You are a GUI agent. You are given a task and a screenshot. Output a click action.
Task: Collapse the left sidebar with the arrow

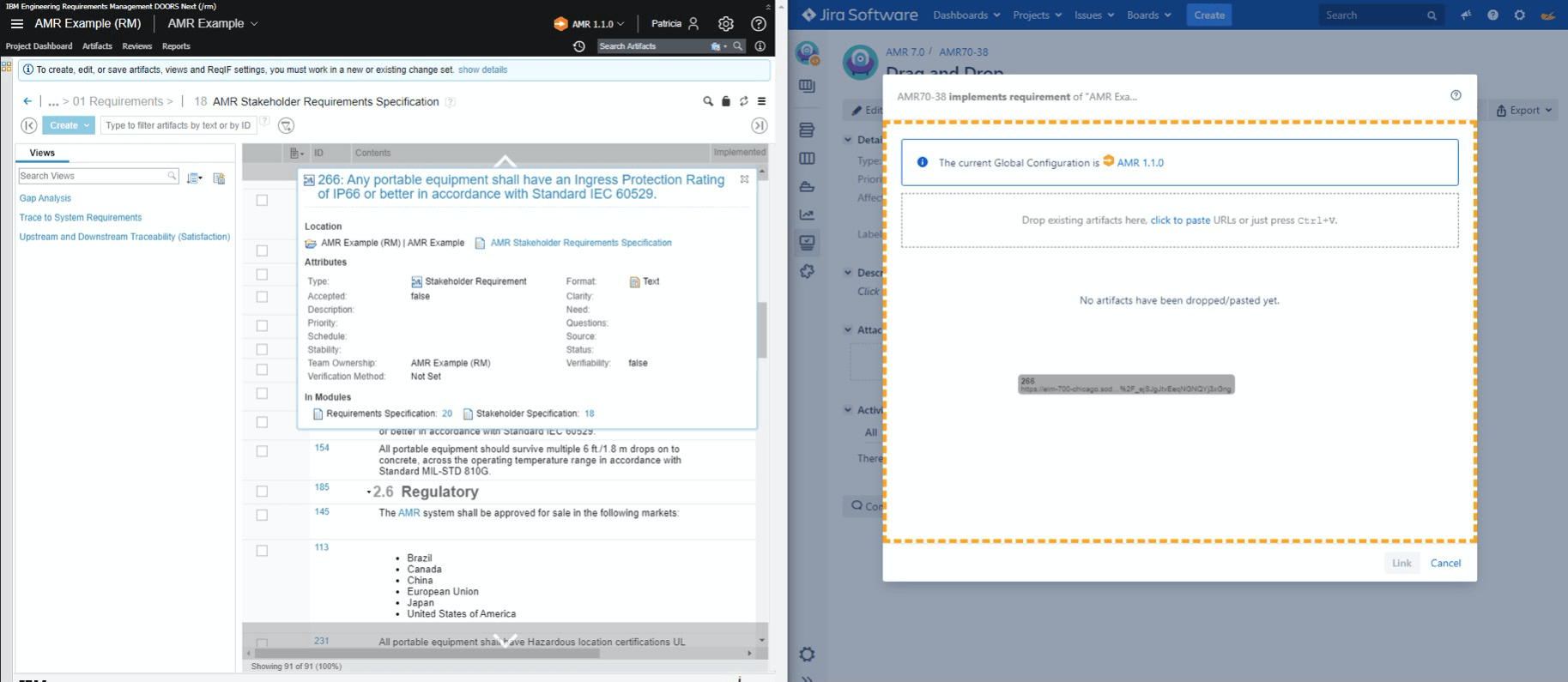[29, 125]
